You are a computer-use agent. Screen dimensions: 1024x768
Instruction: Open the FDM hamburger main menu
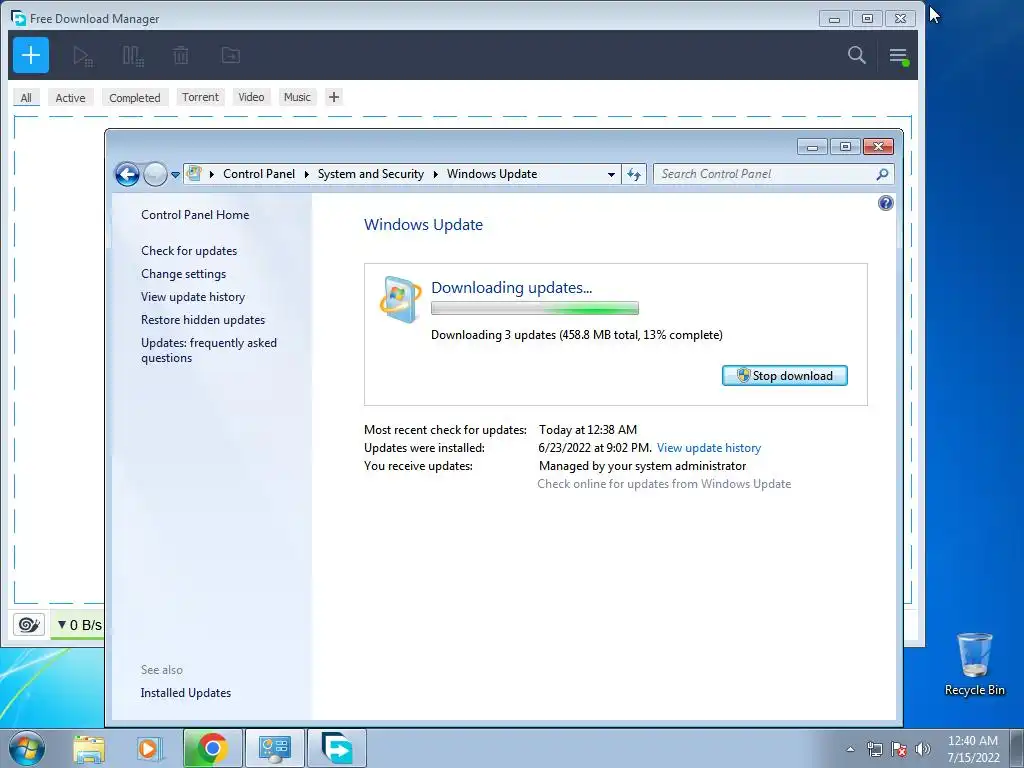click(x=899, y=56)
